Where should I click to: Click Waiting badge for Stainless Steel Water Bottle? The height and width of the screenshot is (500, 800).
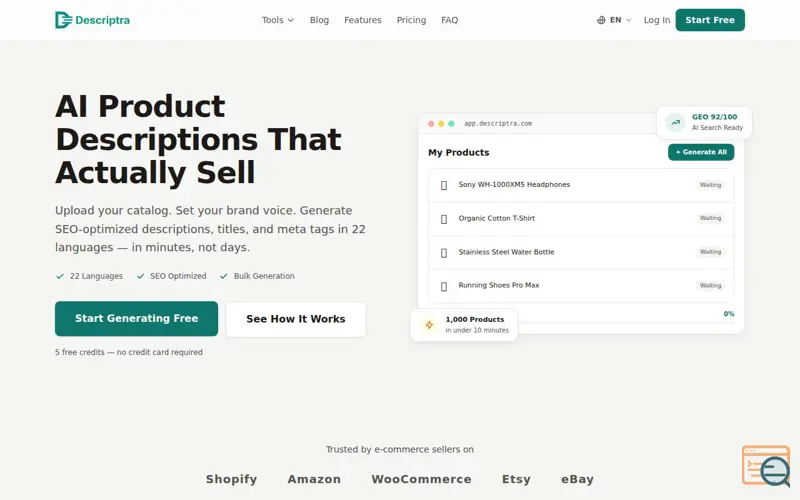710,252
